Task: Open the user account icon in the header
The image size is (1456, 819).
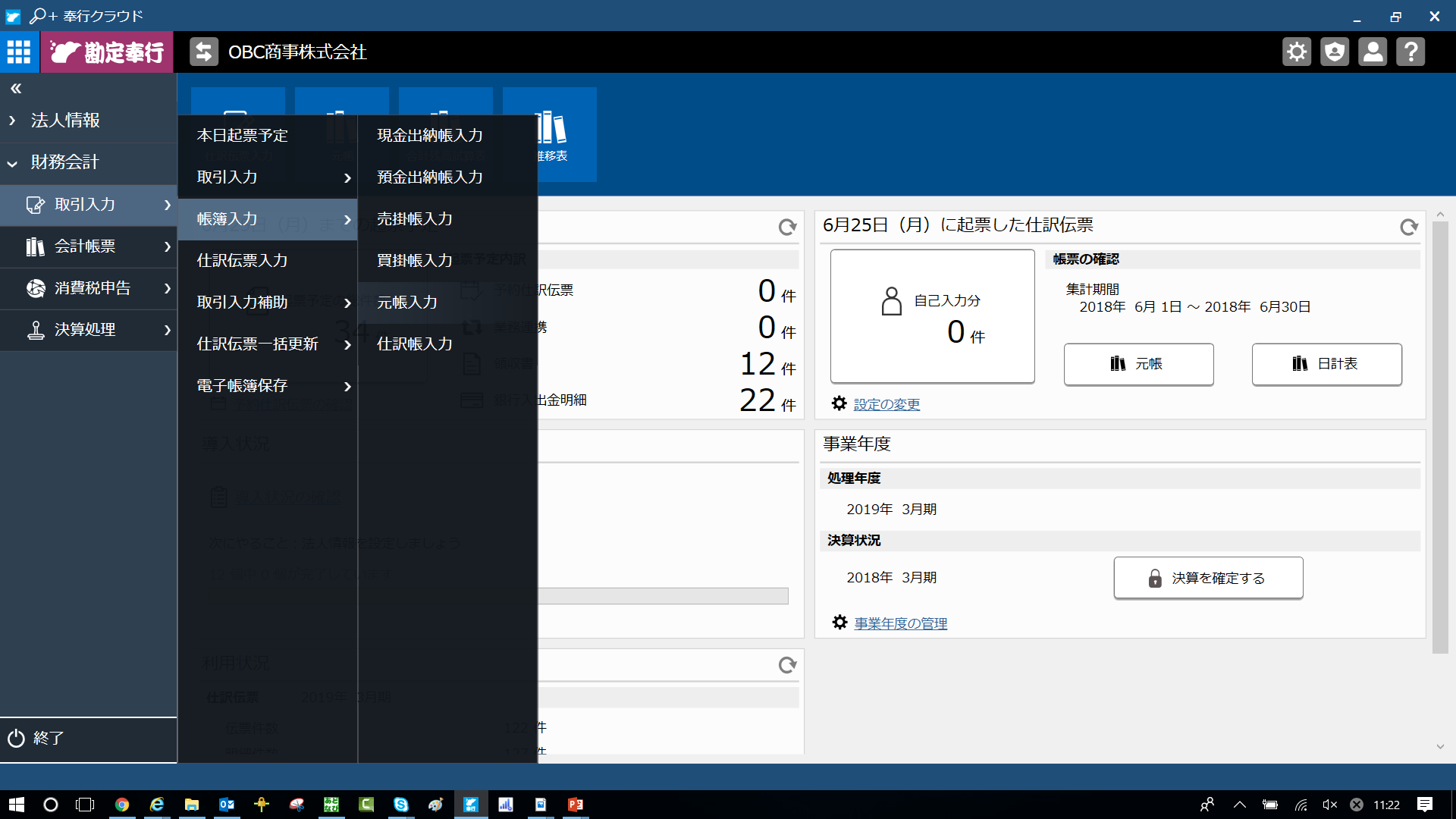Action: (1373, 52)
